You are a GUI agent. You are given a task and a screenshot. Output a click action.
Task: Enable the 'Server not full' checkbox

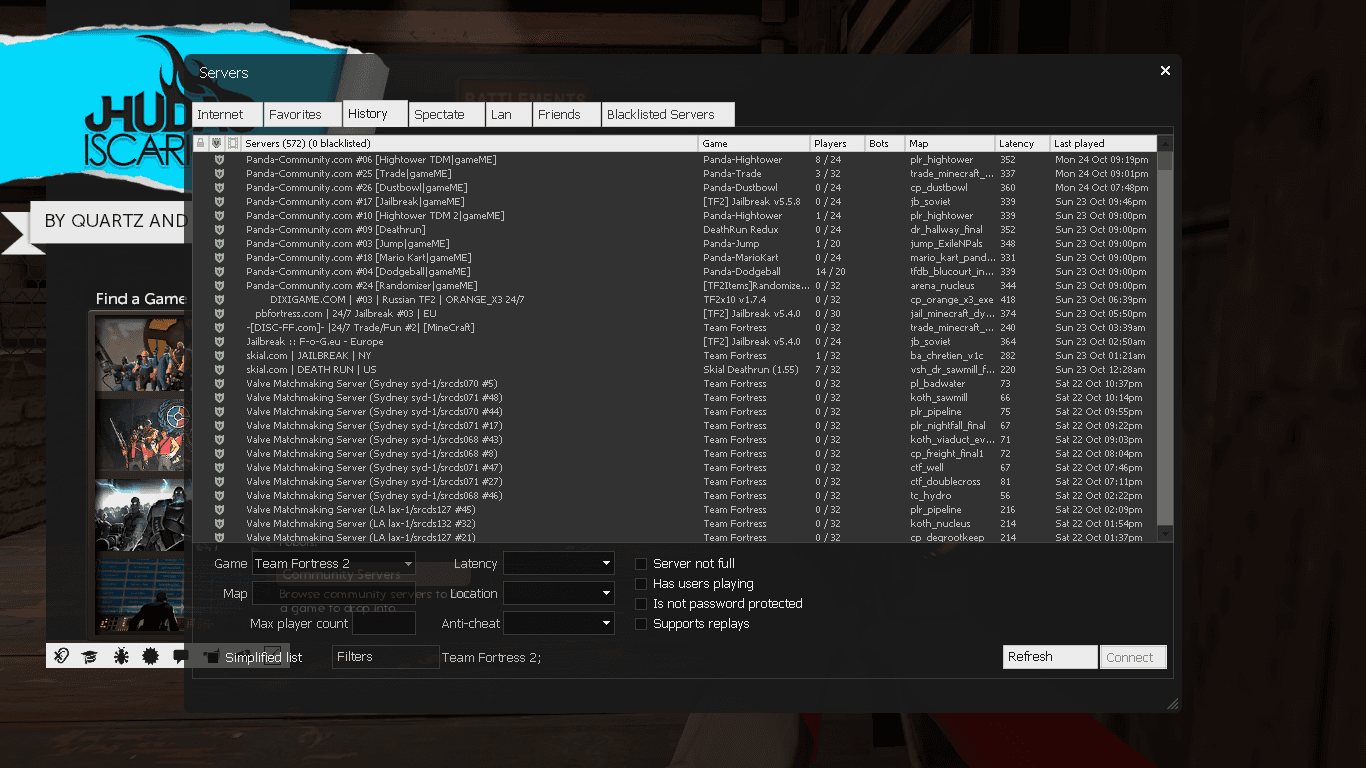642,564
